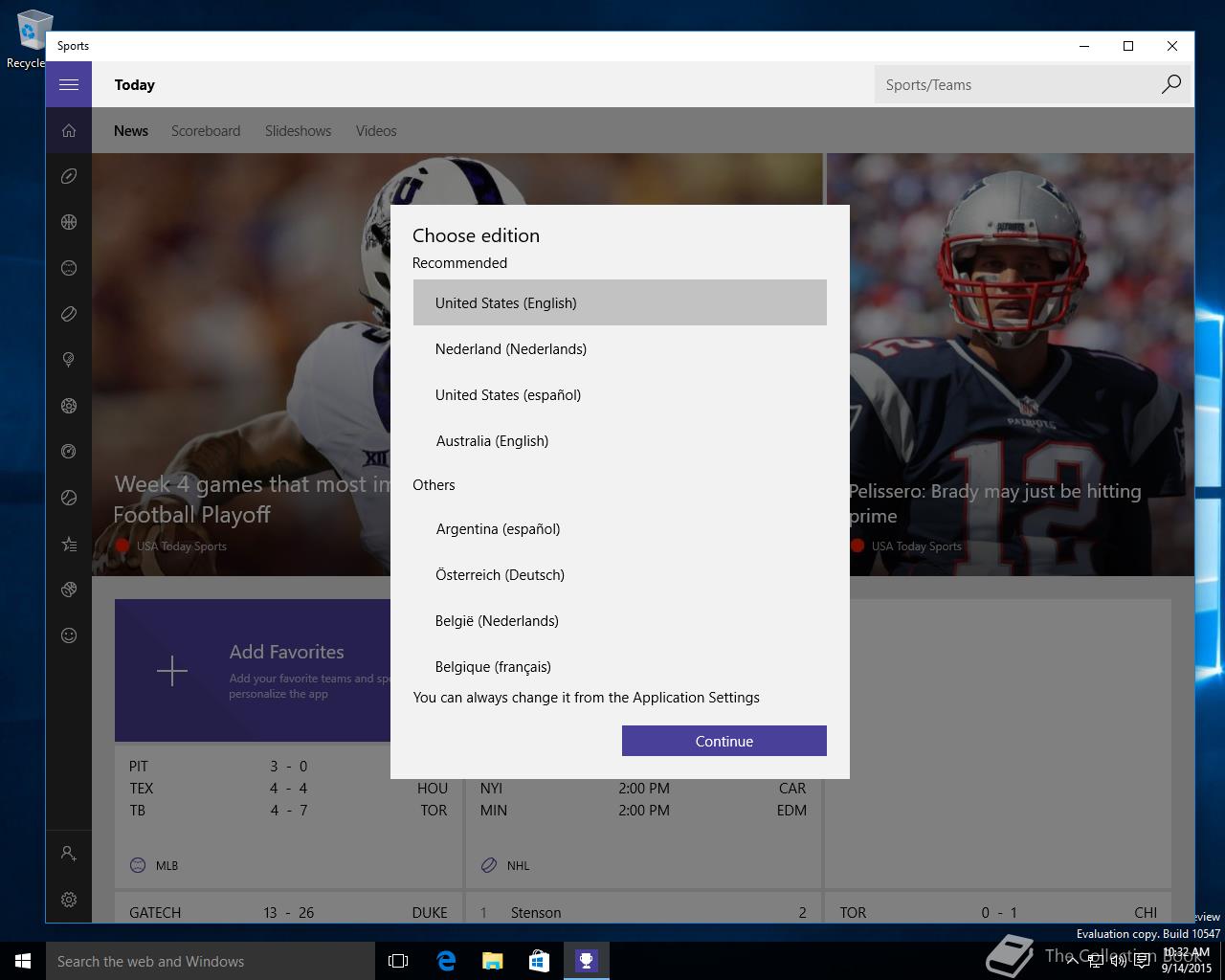Image resolution: width=1225 pixels, height=980 pixels.
Task: Click the MLB league icon under scores
Action: click(138, 865)
